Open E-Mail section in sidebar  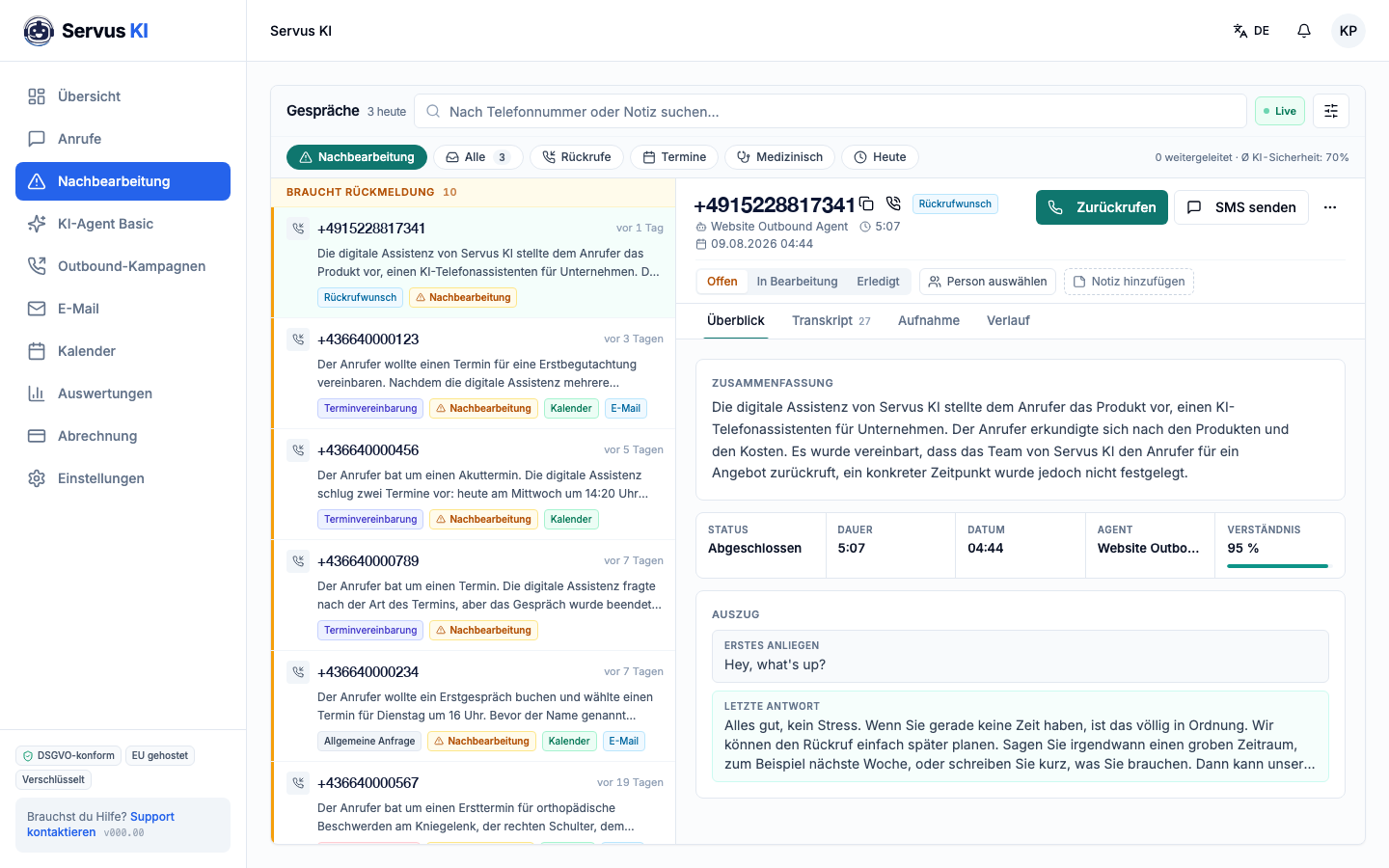tap(123, 309)
